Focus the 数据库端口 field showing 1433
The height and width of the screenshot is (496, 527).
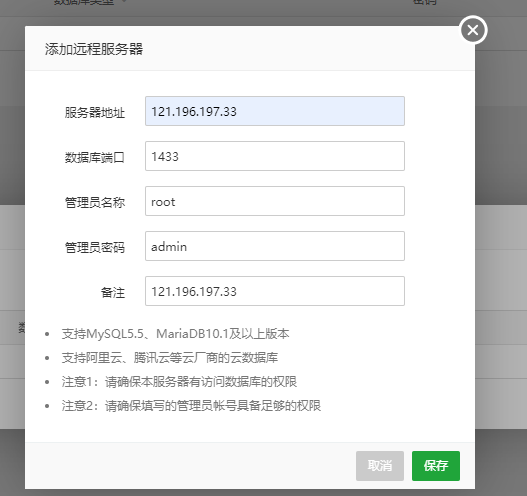[x=275, y=156]
